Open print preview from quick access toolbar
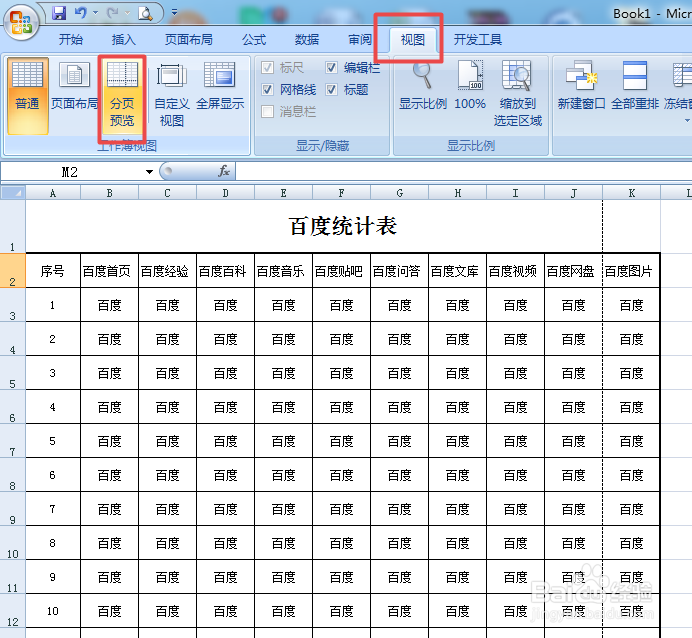This screenshot has width=692, height=638. point(145,13)
